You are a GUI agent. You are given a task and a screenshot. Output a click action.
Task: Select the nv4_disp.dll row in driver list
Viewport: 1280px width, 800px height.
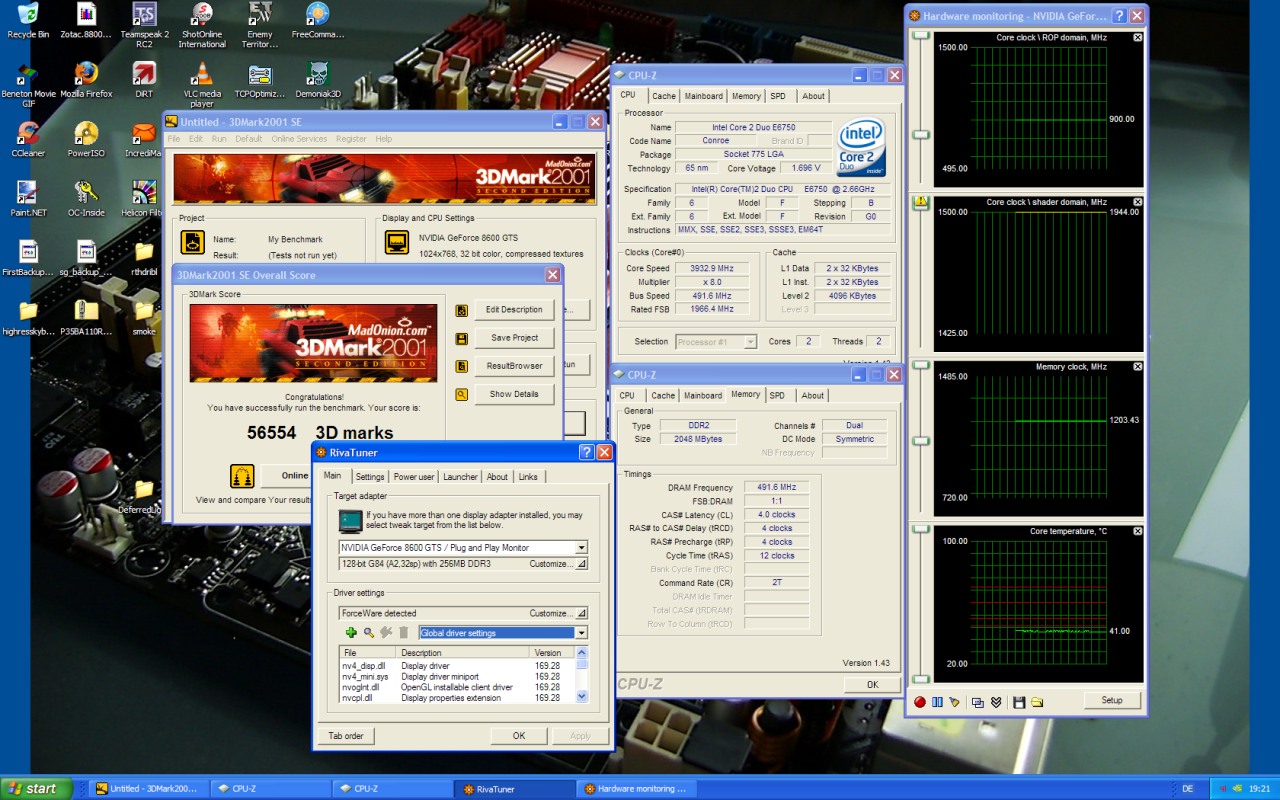(458, 666)
